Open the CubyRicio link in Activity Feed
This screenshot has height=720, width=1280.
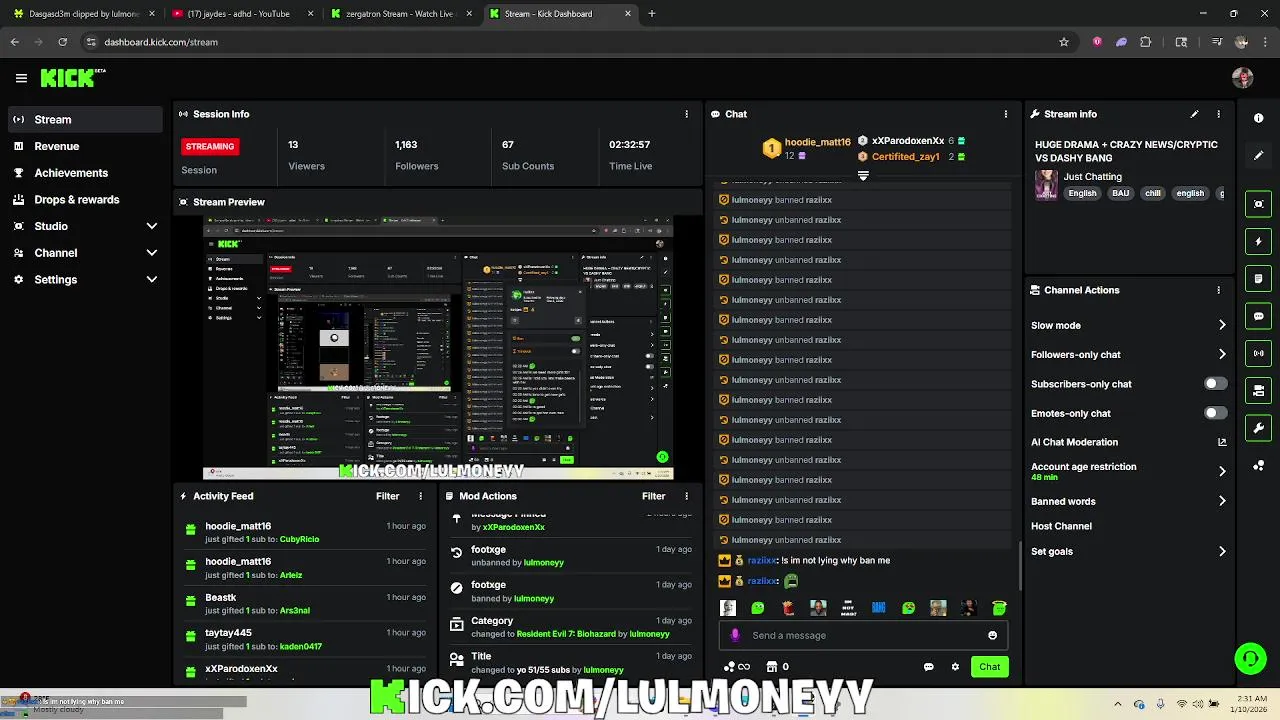(299, 539)
